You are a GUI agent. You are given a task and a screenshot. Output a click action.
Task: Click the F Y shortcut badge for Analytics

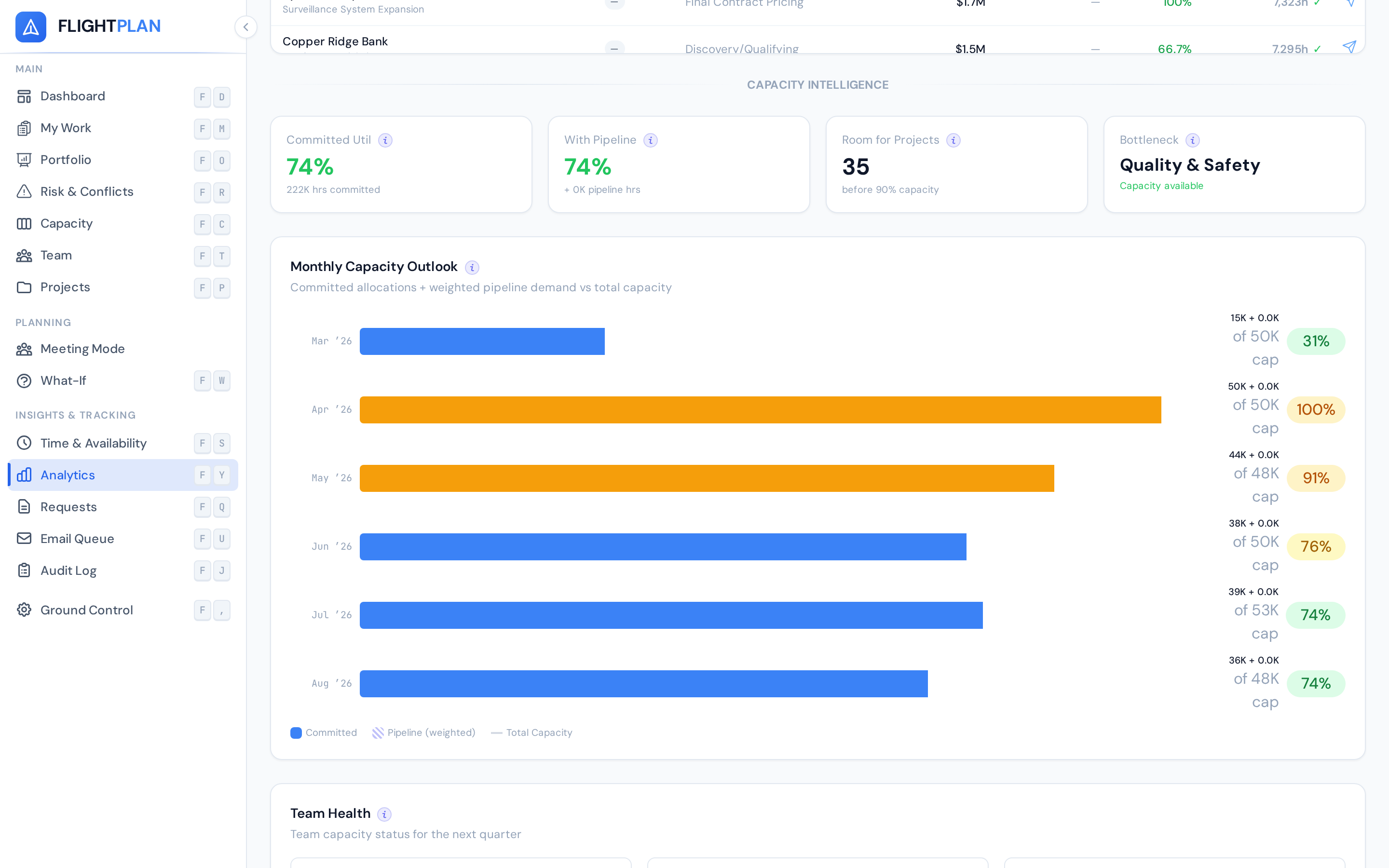pos(212,475)
